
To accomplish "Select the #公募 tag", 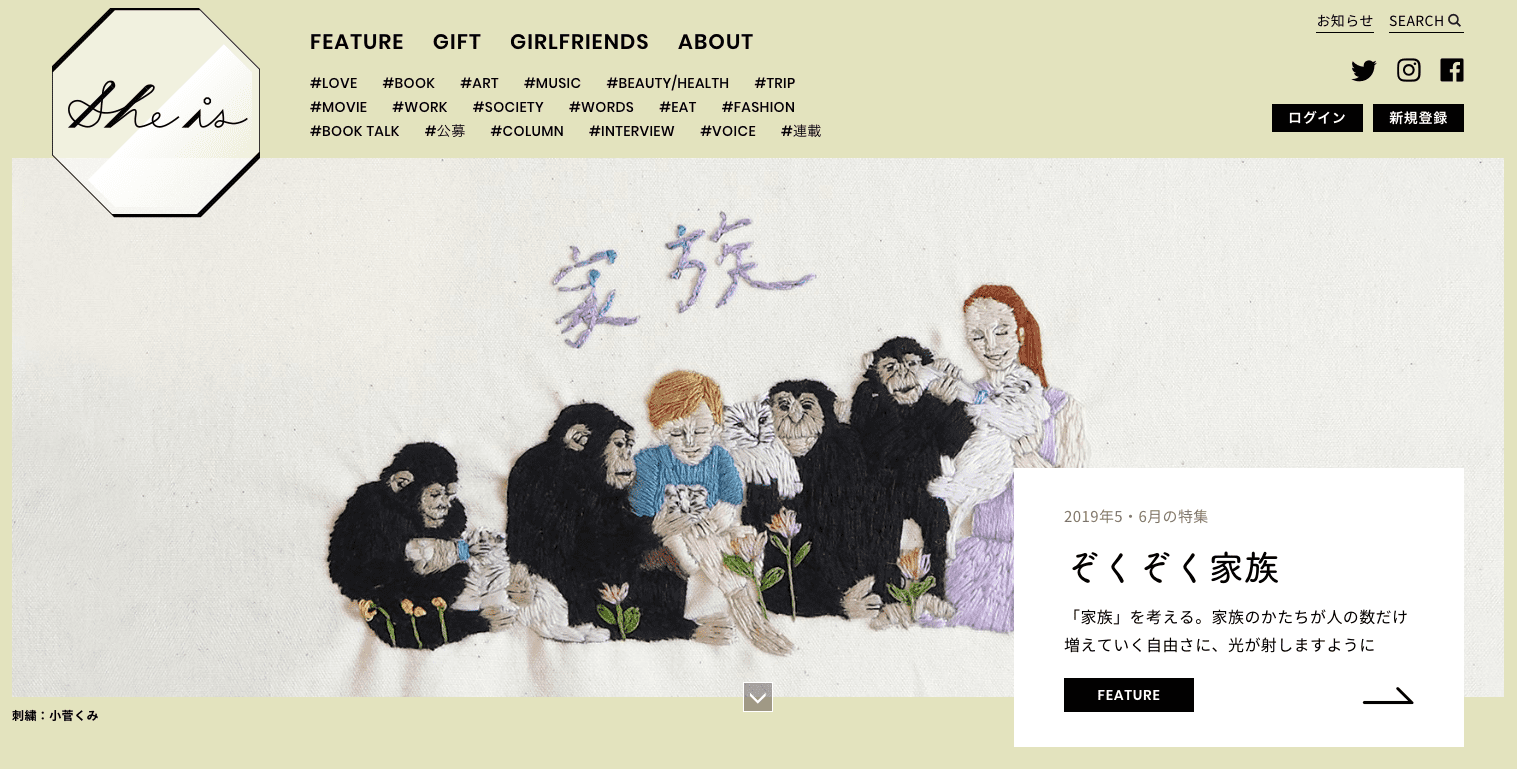I will coord(445,131).
